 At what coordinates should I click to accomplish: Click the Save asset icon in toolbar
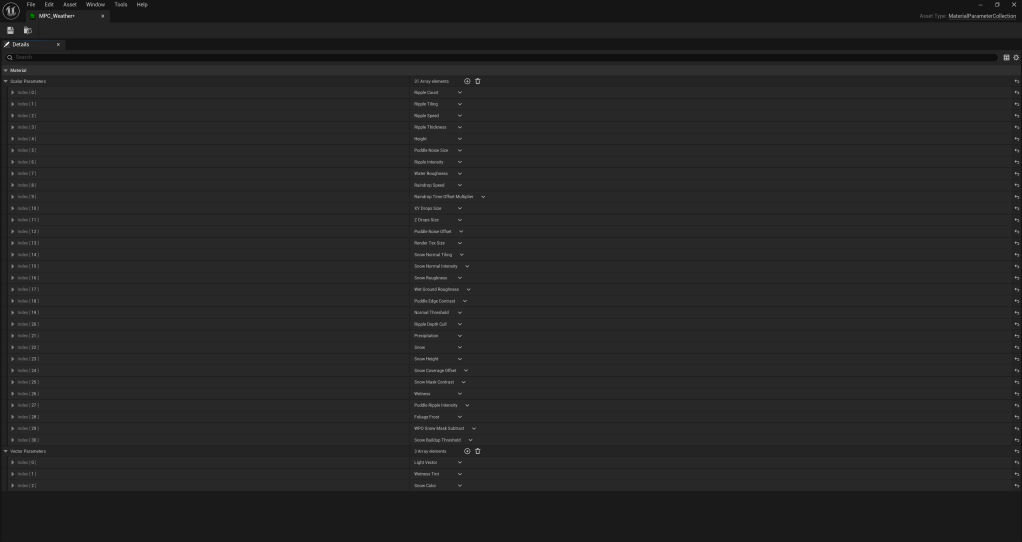(10, 30)
